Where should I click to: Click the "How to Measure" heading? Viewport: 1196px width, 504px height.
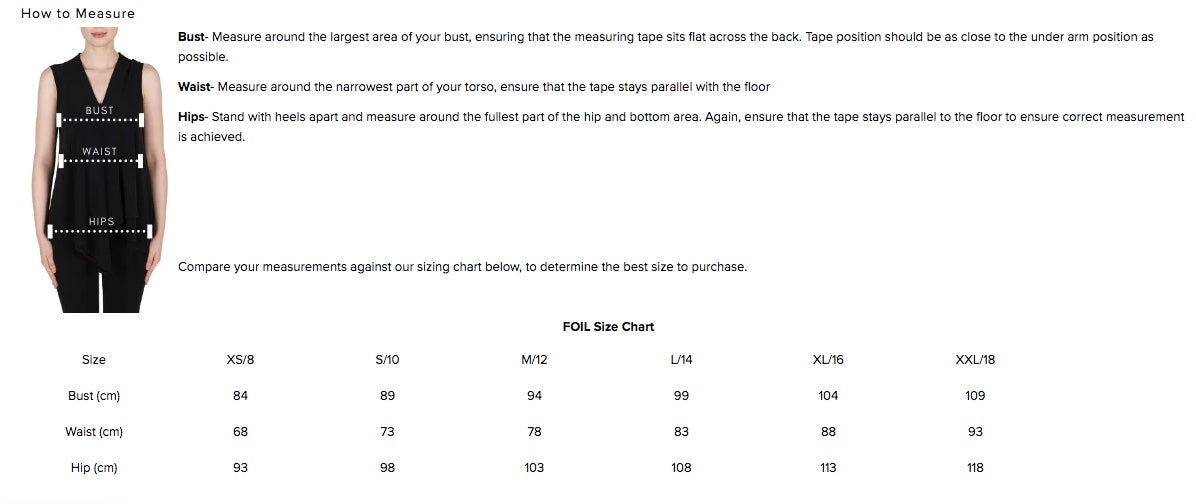point(78,14)
